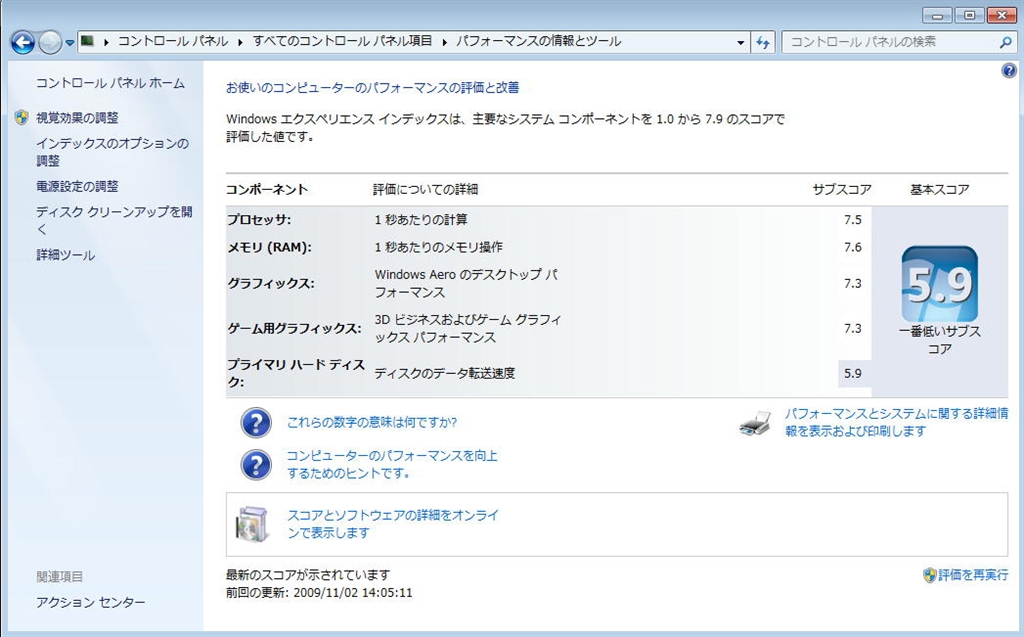Expand the chevron after コントロール パネル
Screen dimensions: 1024x637
click(240, 42)
